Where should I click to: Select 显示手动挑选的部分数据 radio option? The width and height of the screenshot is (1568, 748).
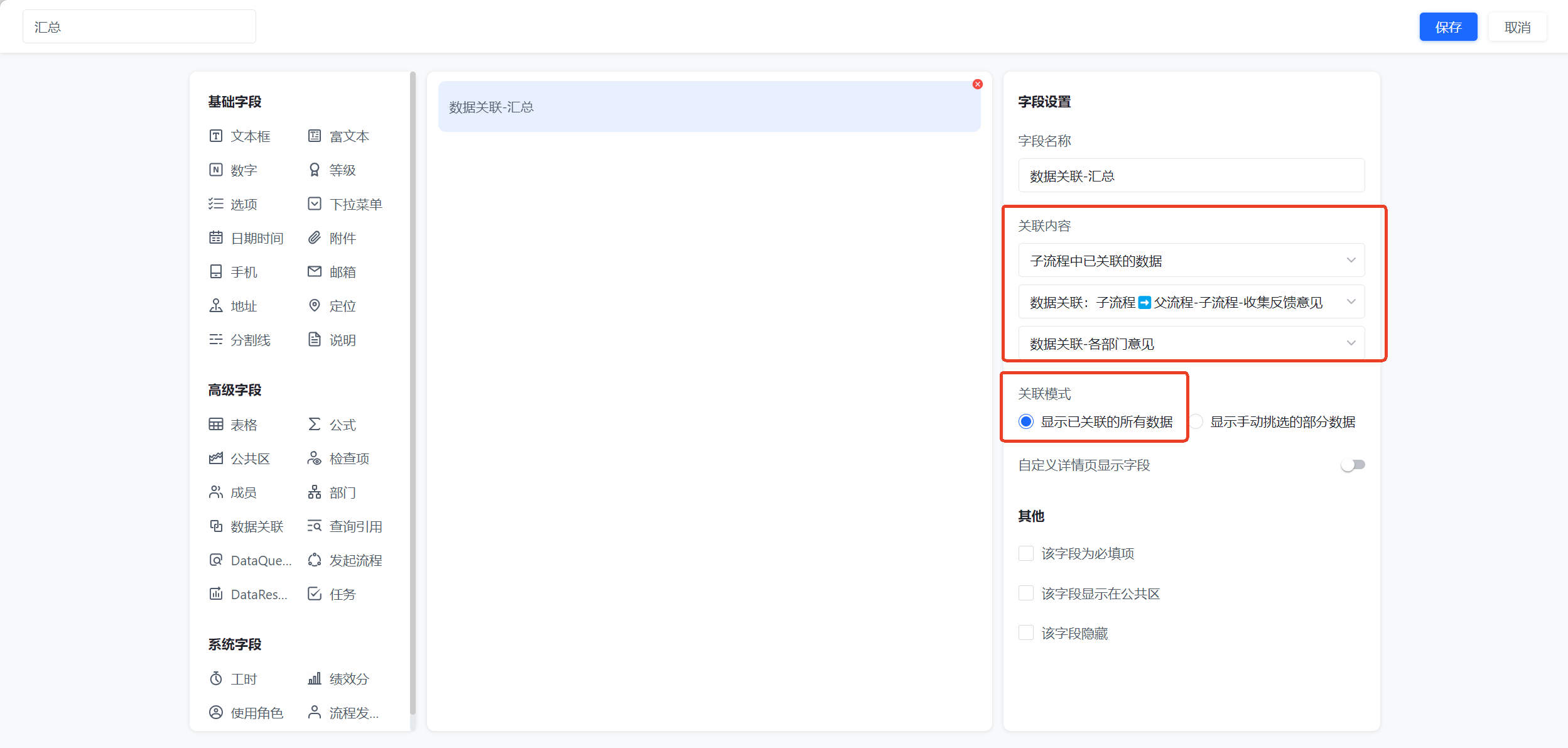(1196, 421)
